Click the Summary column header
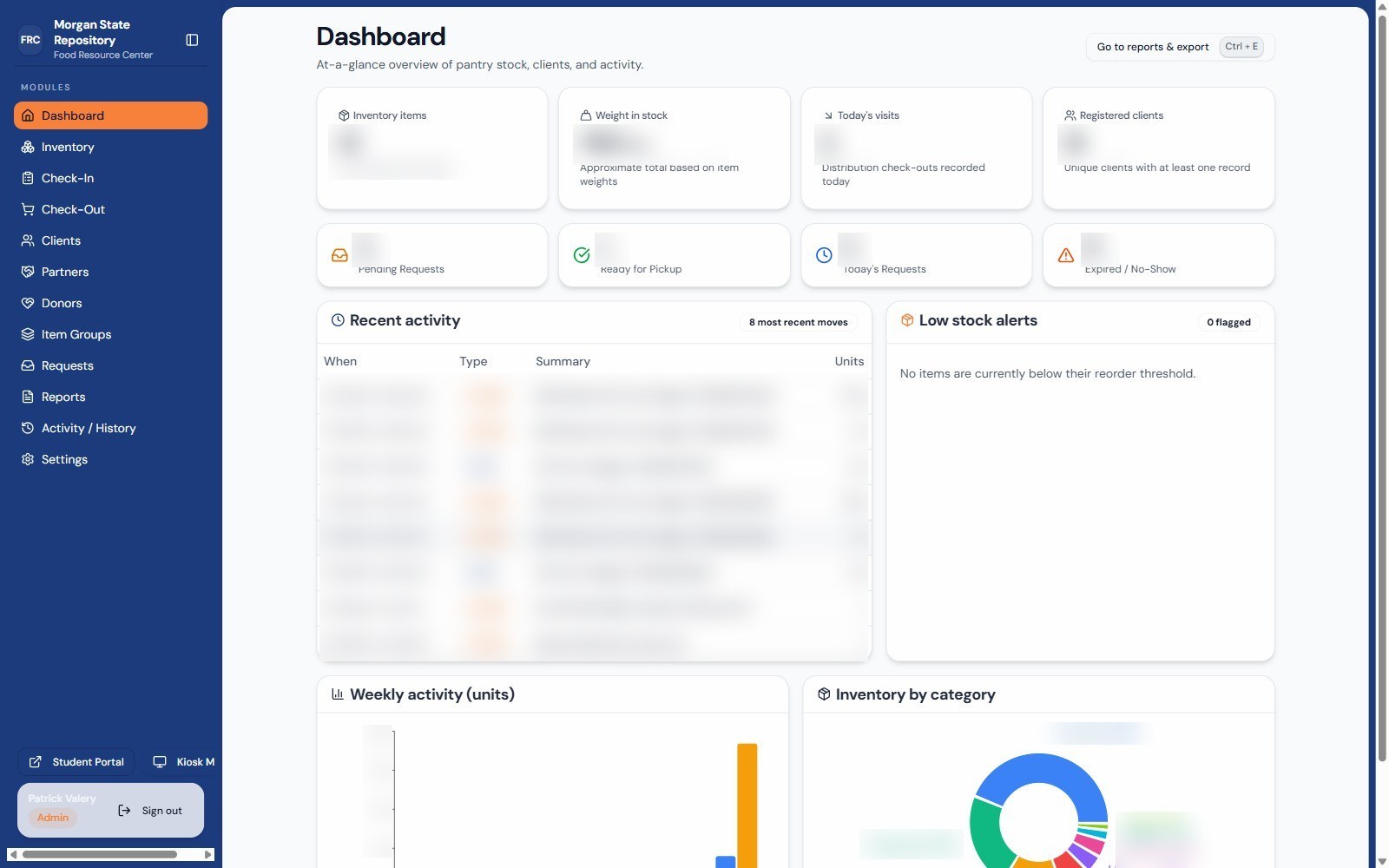Screen dimensions: 1389x868 [x=563, y=361]
